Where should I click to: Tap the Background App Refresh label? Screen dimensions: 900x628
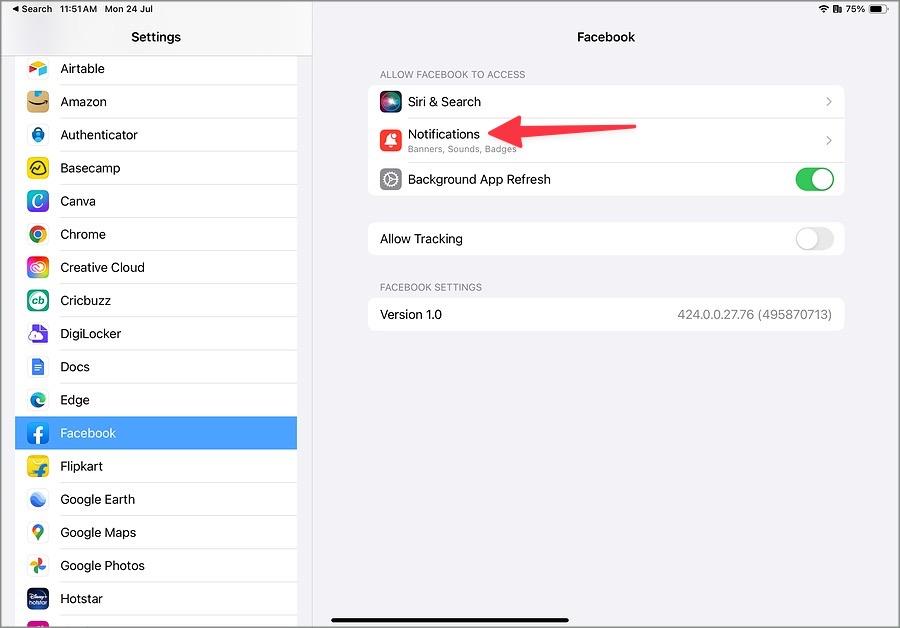[479, 179]
